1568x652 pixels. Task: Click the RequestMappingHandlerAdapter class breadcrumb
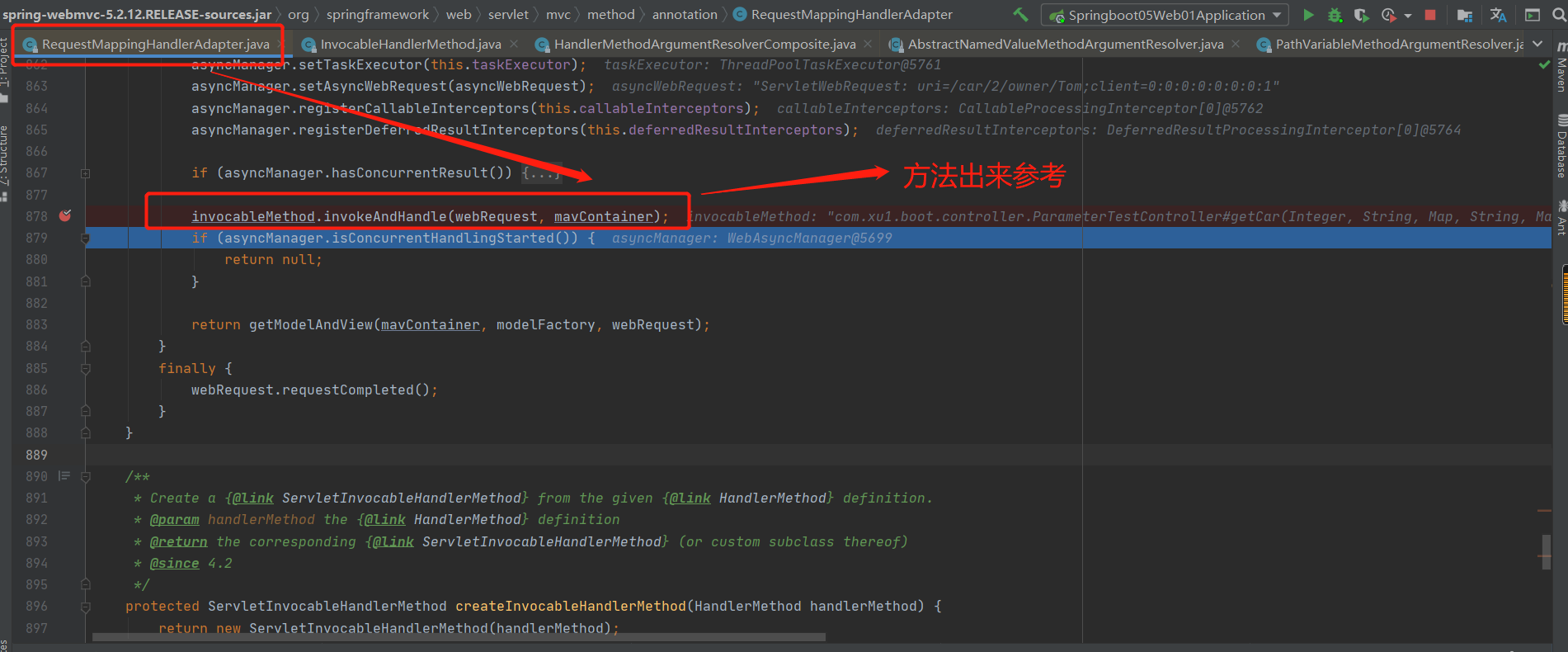click(843, 15)
